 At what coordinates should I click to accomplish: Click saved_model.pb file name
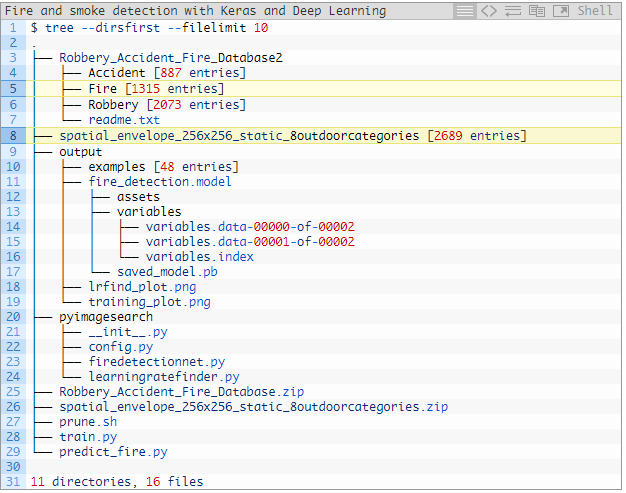click(x=167, y=272)
